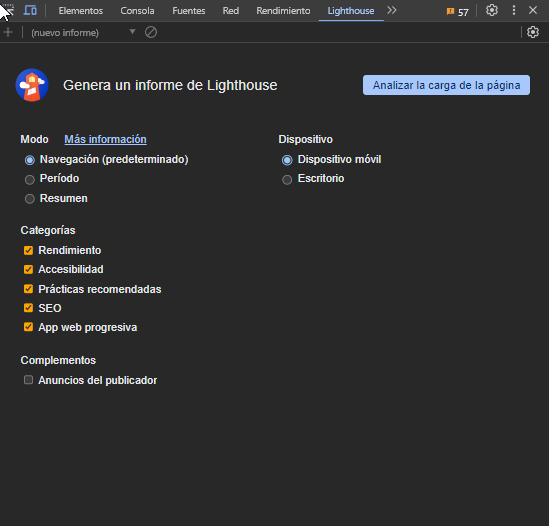The image size is (549, 526).
Task: Select Escritorio device radio button
Action: 287,180
